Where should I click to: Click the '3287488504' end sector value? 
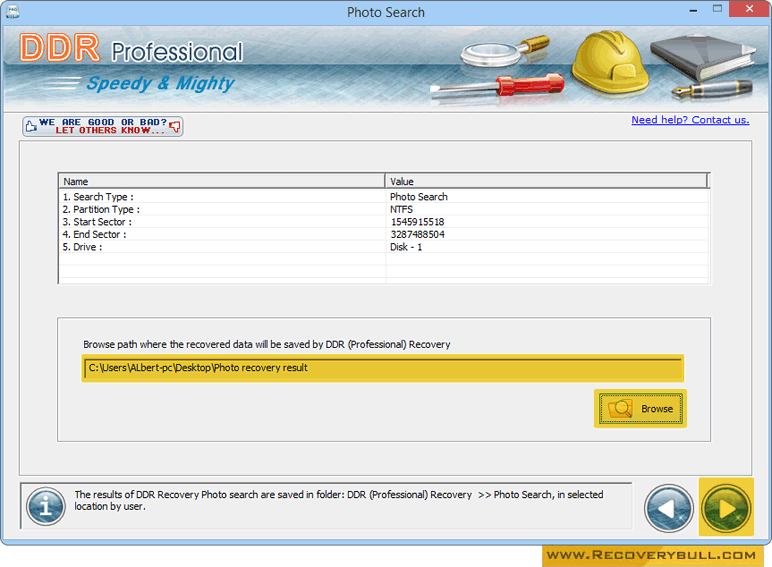tap(418, 234)
